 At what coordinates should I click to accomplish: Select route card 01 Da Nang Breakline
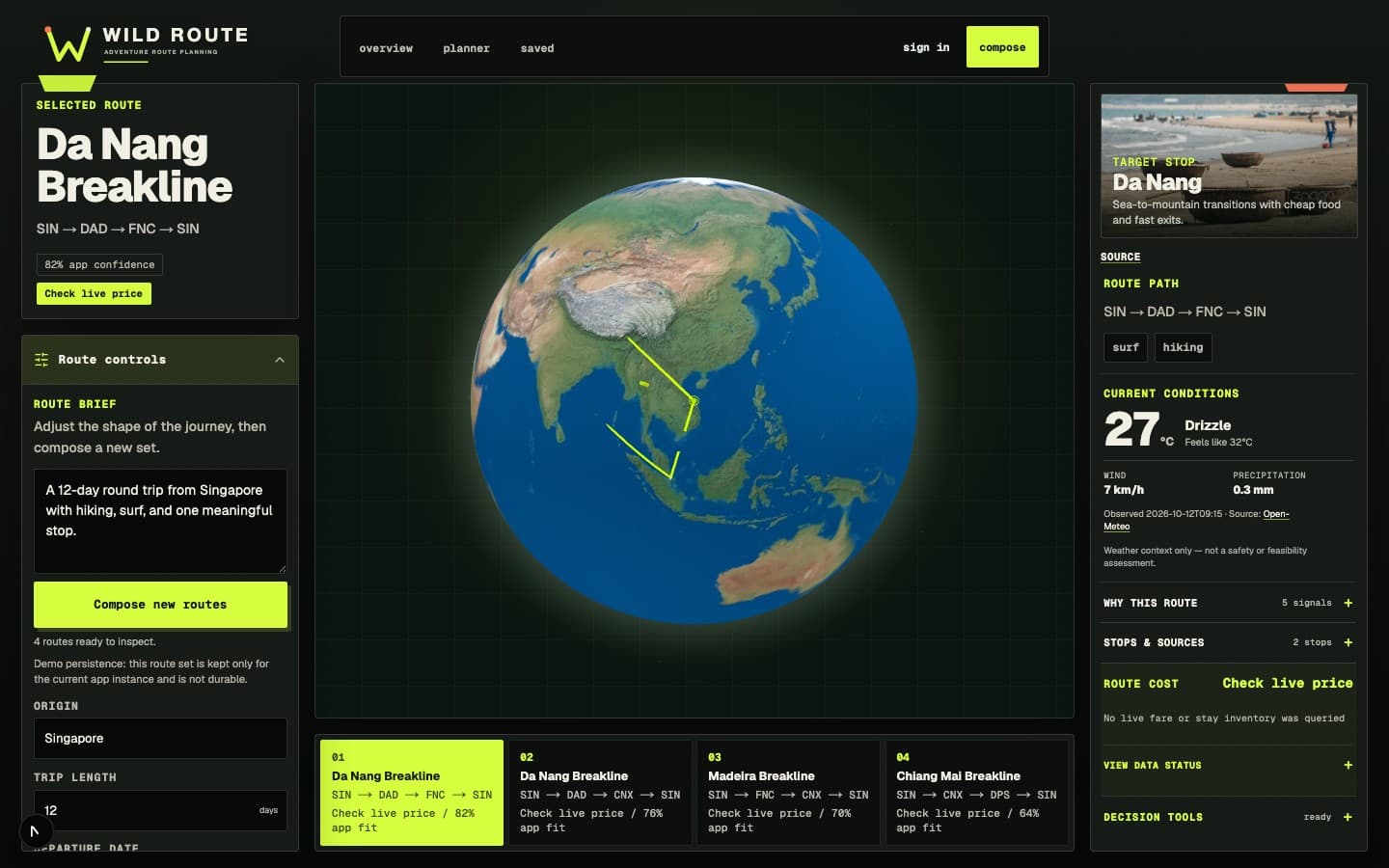point(412,793)
